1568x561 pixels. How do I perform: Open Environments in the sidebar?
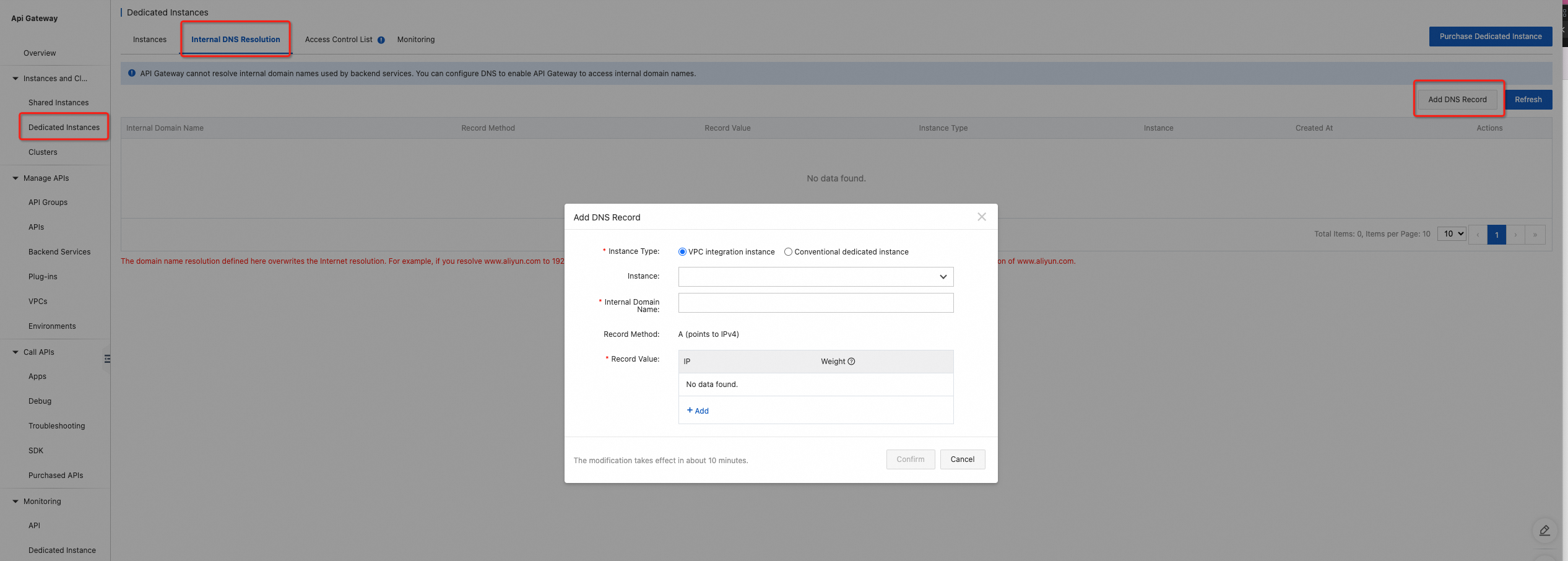tap(52, 326)
